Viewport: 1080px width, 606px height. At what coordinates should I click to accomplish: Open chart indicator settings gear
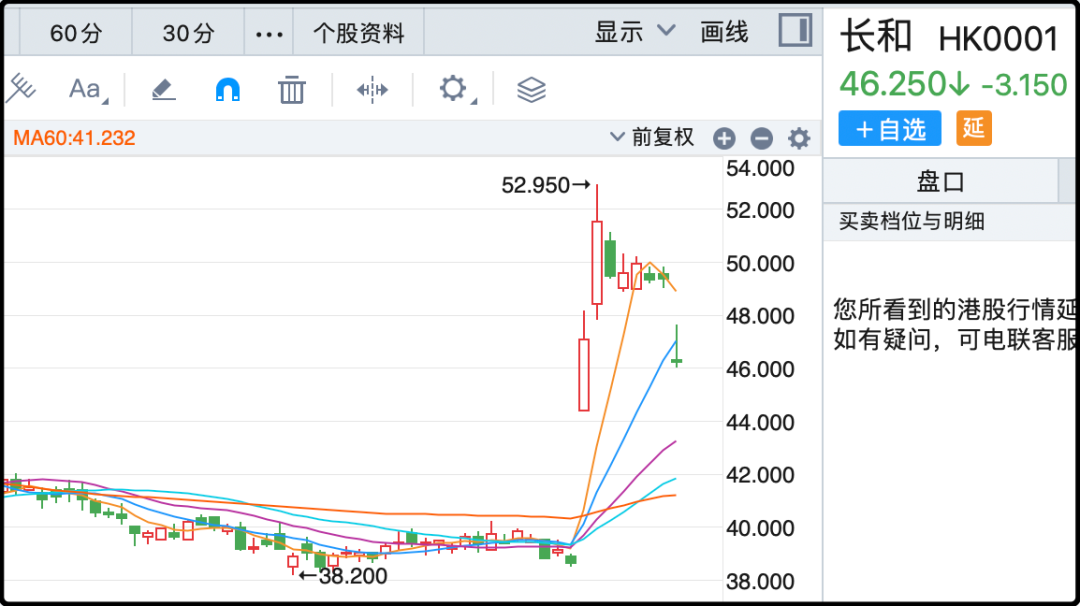798,139
